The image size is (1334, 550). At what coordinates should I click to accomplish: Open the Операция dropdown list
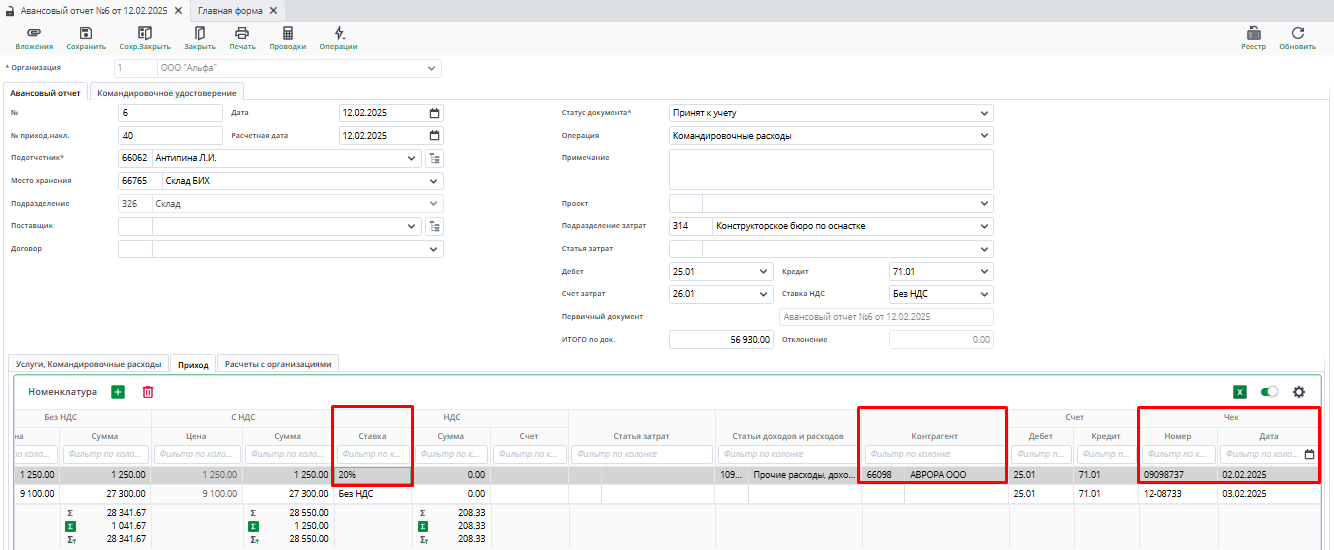[984, 136]
